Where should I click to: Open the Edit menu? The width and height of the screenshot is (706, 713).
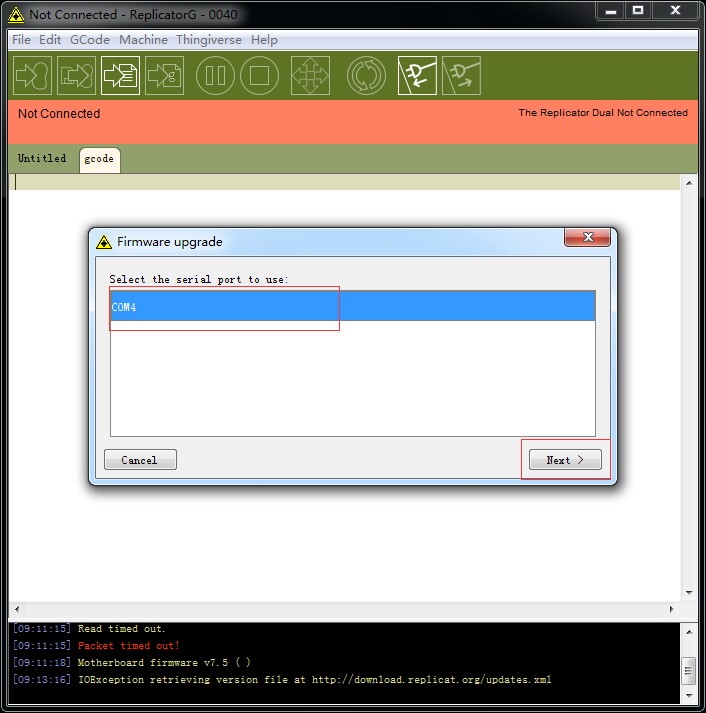pyautogui.click(x=50, y=40)
